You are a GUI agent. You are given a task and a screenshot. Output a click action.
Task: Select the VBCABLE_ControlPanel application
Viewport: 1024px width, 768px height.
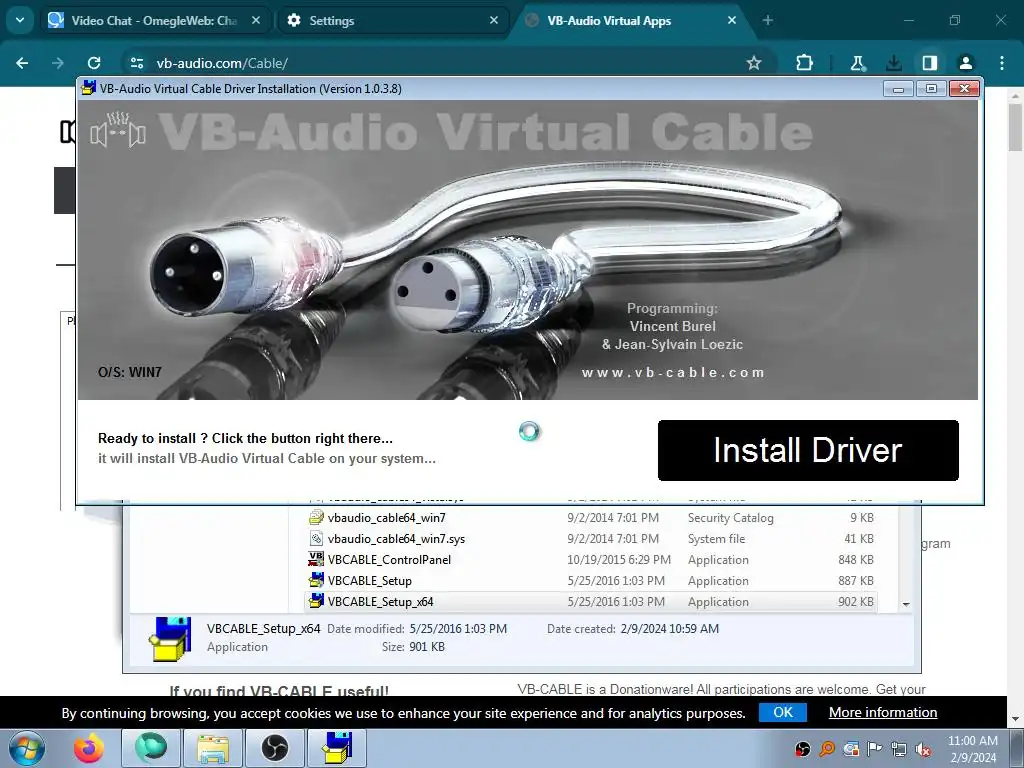point(591,560)
